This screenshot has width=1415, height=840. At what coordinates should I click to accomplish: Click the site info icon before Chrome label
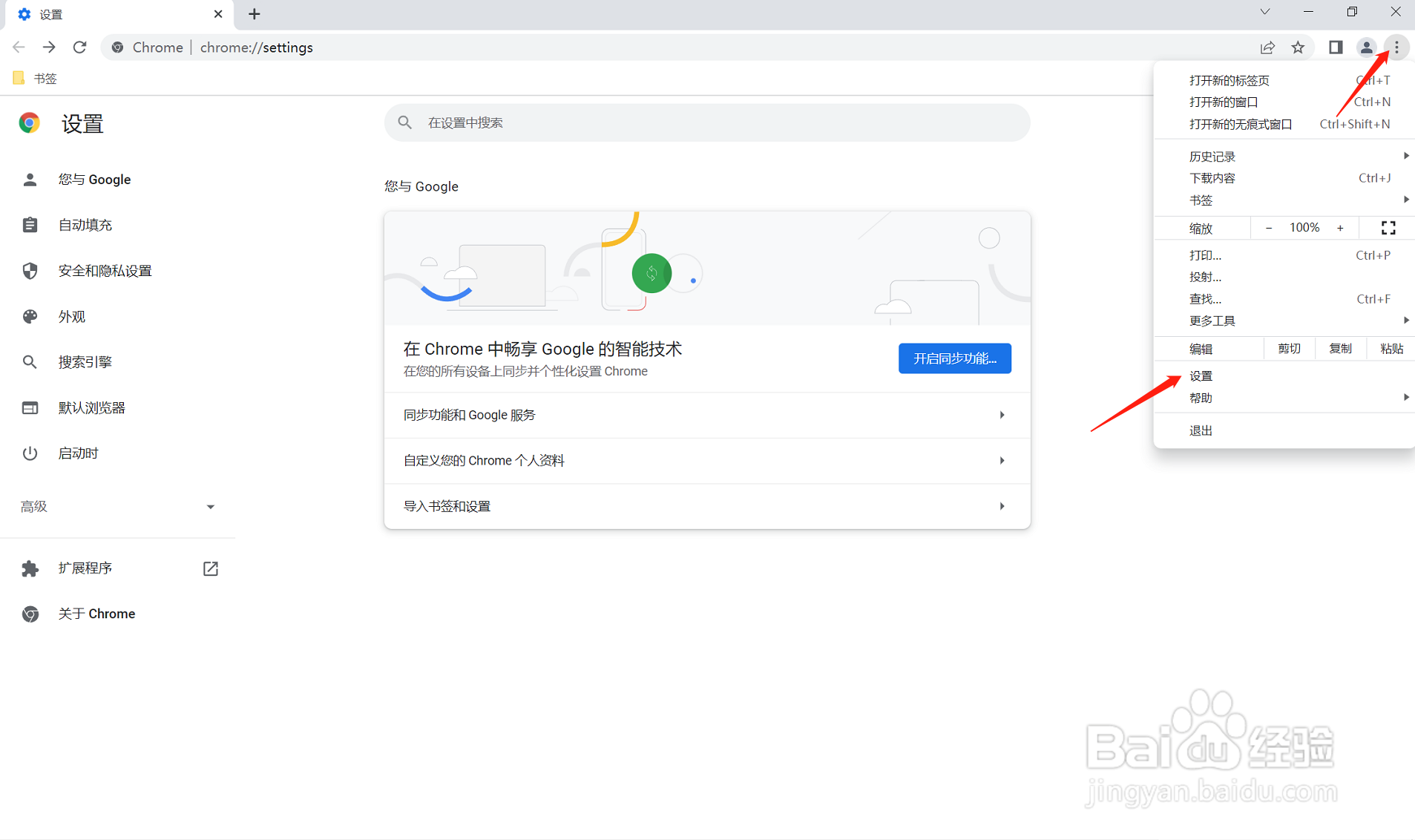tap(117, 47)
